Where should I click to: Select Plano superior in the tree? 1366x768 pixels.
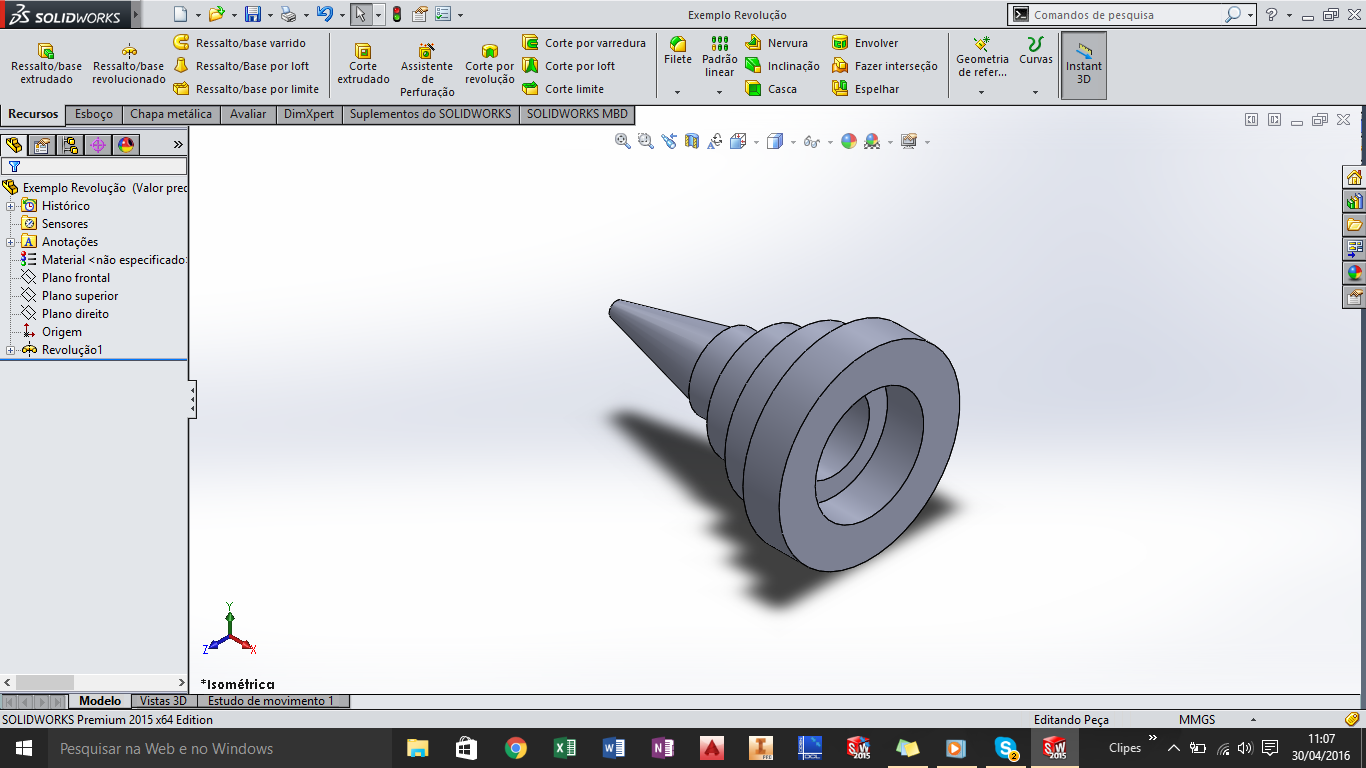[x=69, y=296]
